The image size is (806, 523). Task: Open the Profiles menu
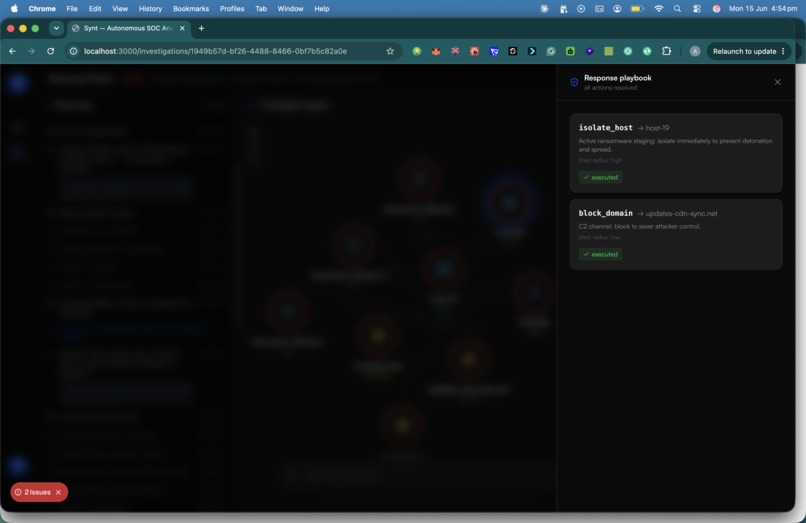[232, 9]
